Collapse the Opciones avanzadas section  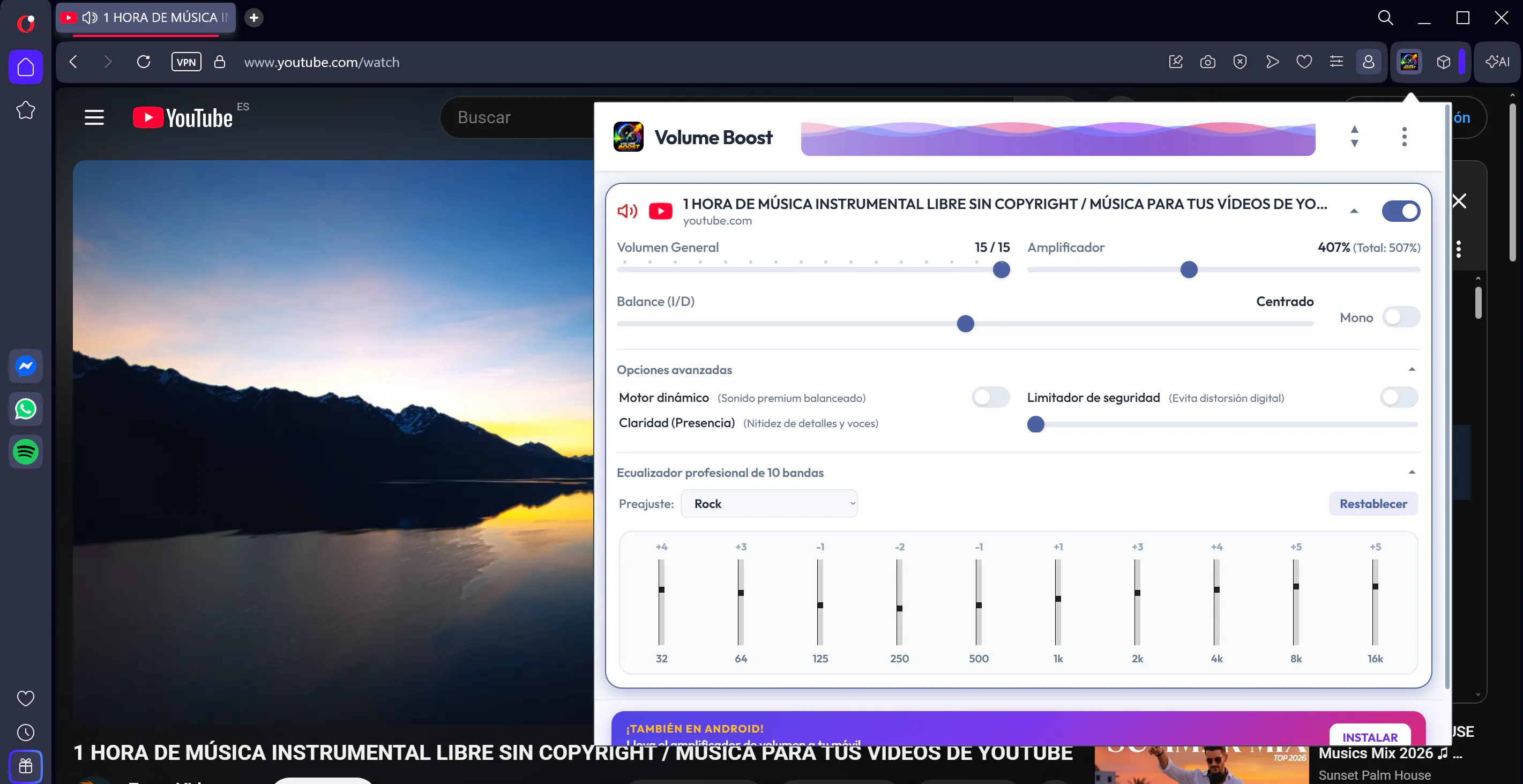coord(1412,370)
